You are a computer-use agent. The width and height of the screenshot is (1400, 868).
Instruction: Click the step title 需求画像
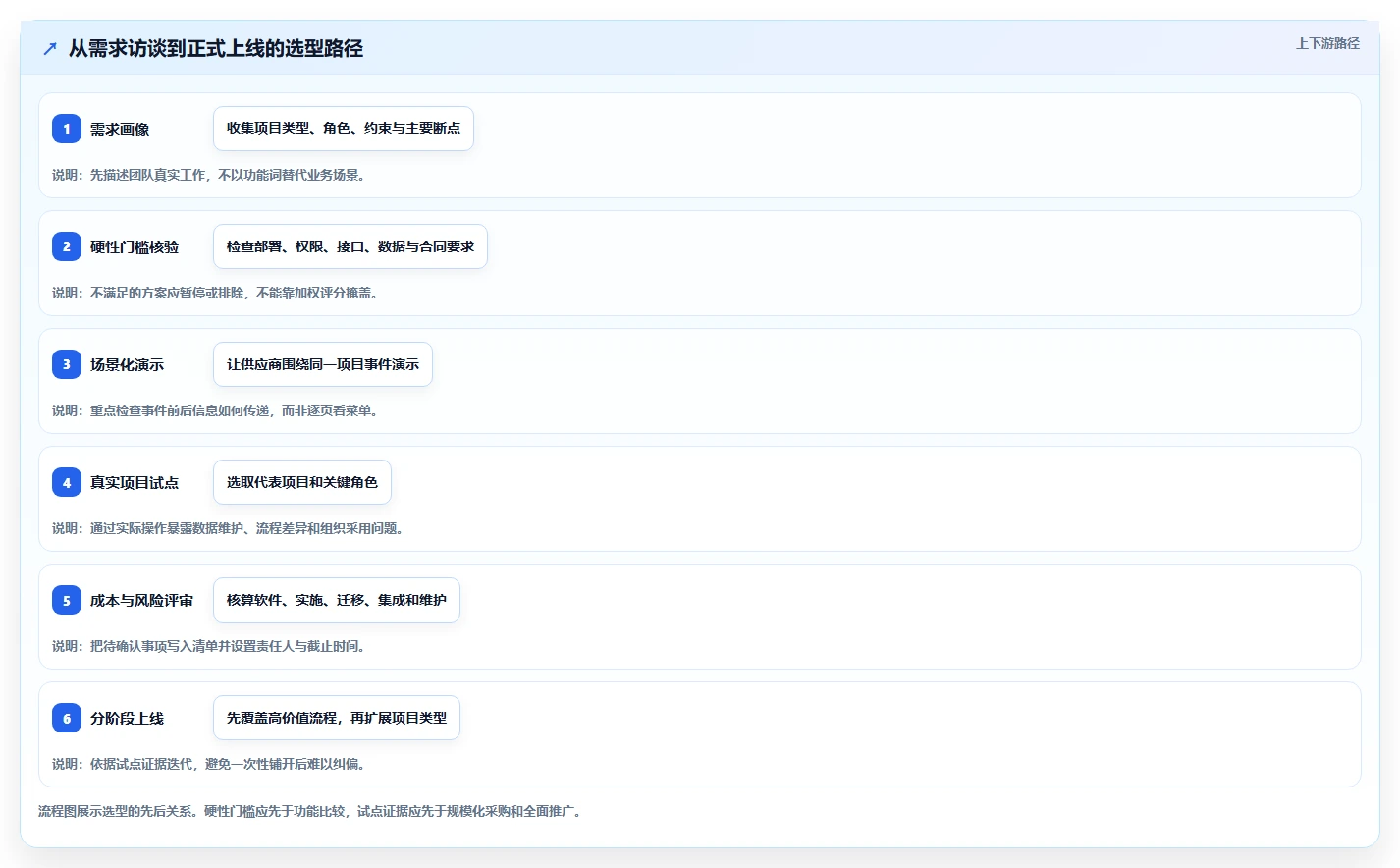(x=120, y=129)
